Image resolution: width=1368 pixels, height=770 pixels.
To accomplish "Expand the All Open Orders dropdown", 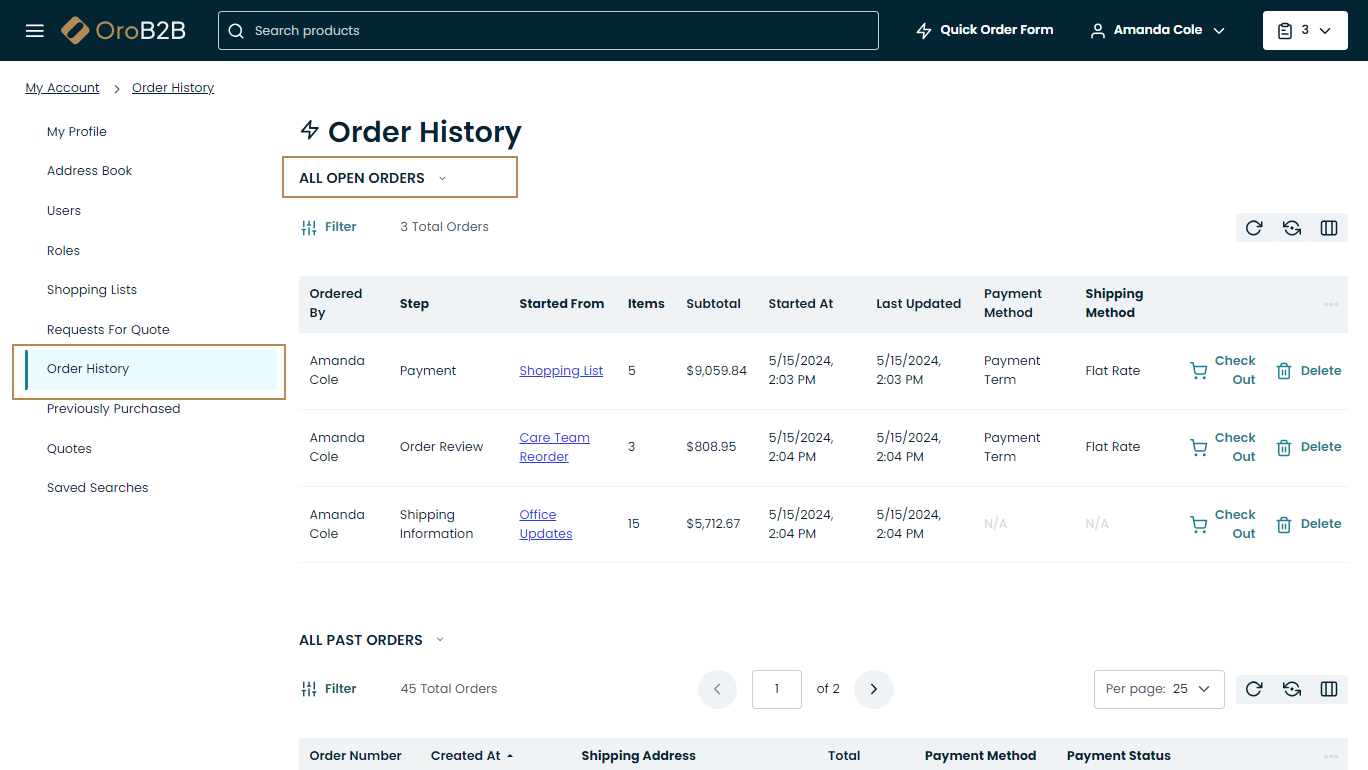I will [373, 178].
